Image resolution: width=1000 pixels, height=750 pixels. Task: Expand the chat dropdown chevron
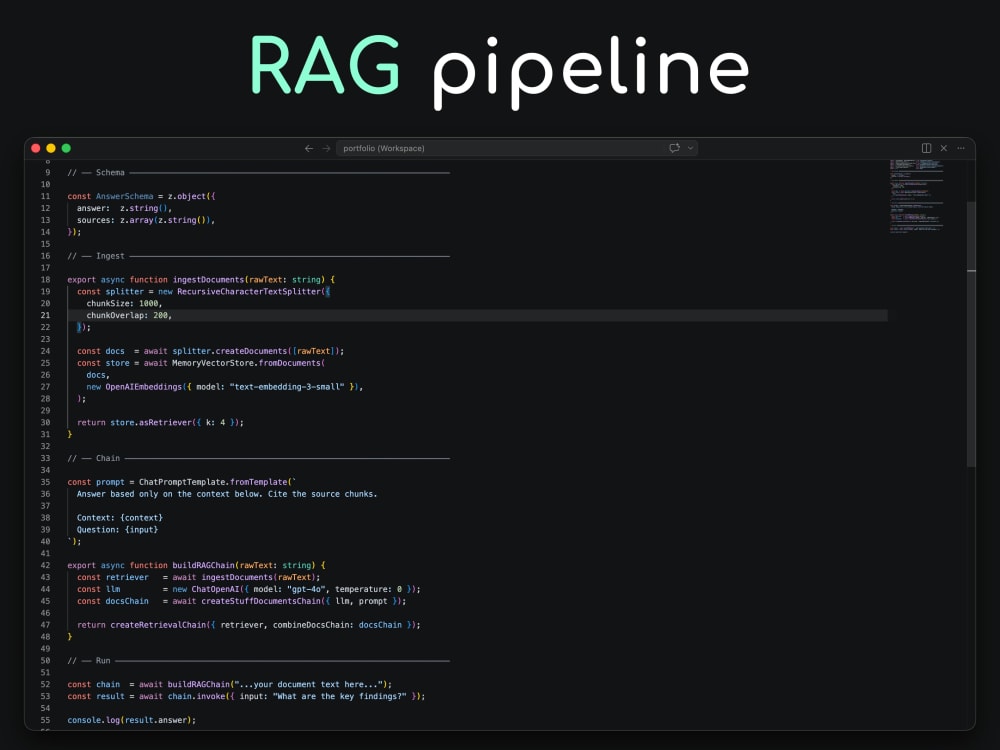click(690, 148)
